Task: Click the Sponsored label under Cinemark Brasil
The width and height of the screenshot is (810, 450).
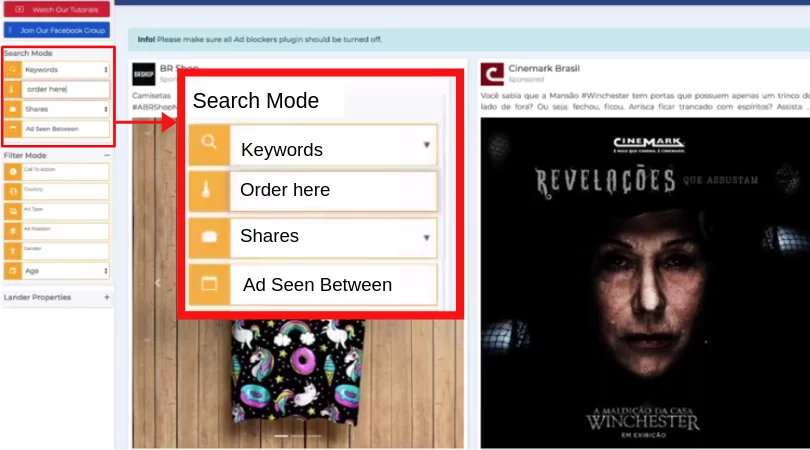Action: 526,80
